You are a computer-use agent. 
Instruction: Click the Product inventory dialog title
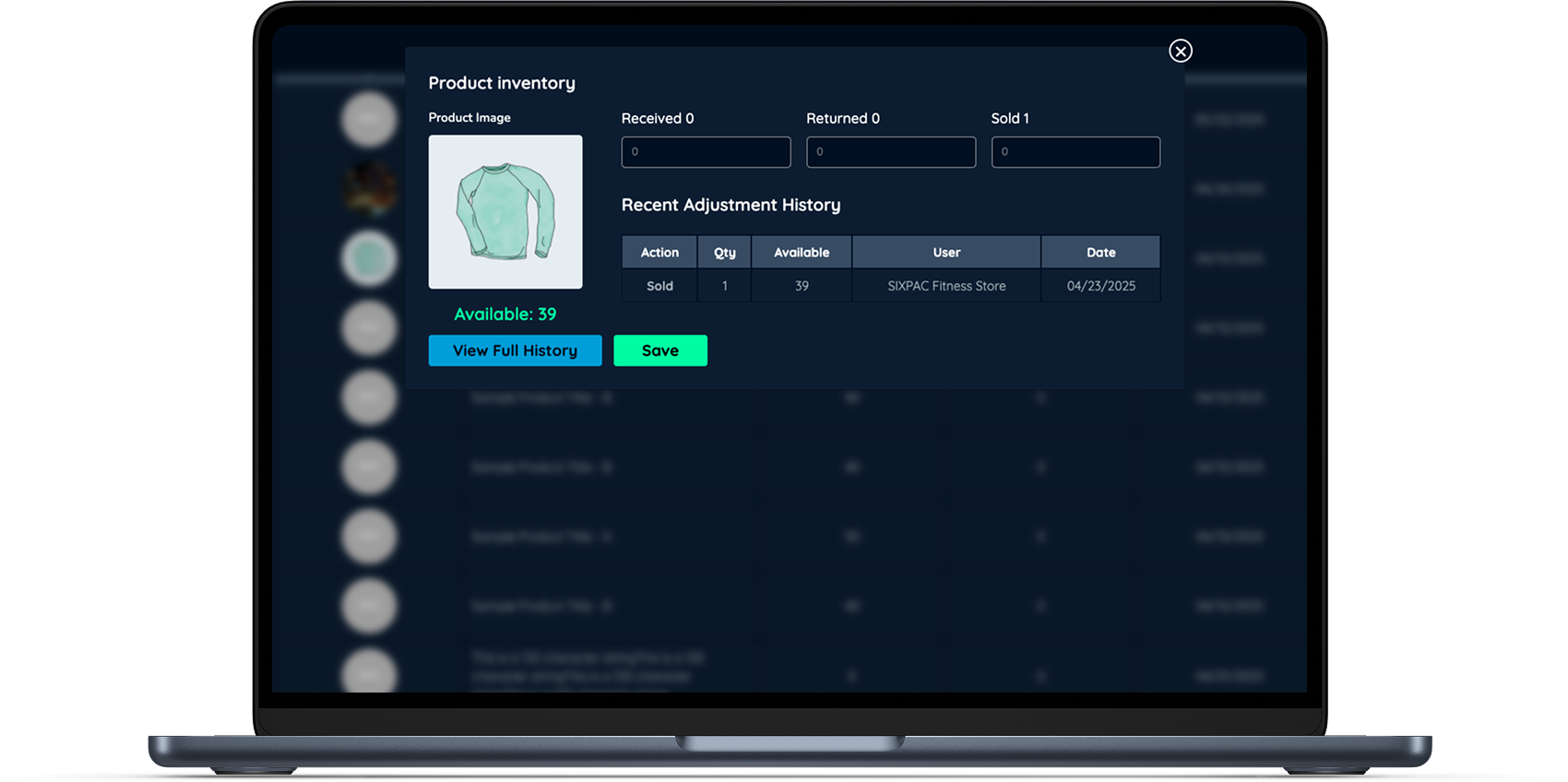[x=502, y=83]
